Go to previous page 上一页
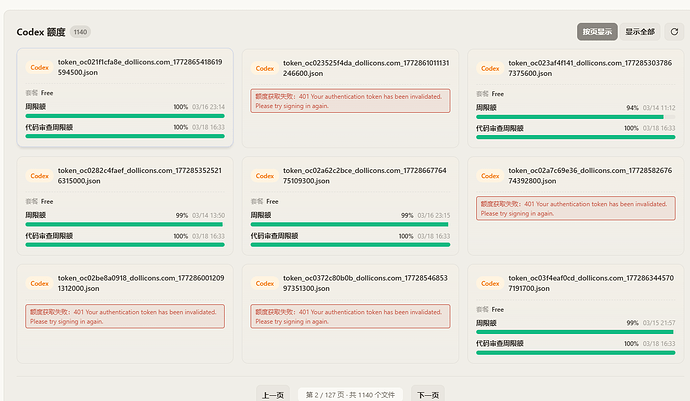690x401 pixels. click(273, 395)
